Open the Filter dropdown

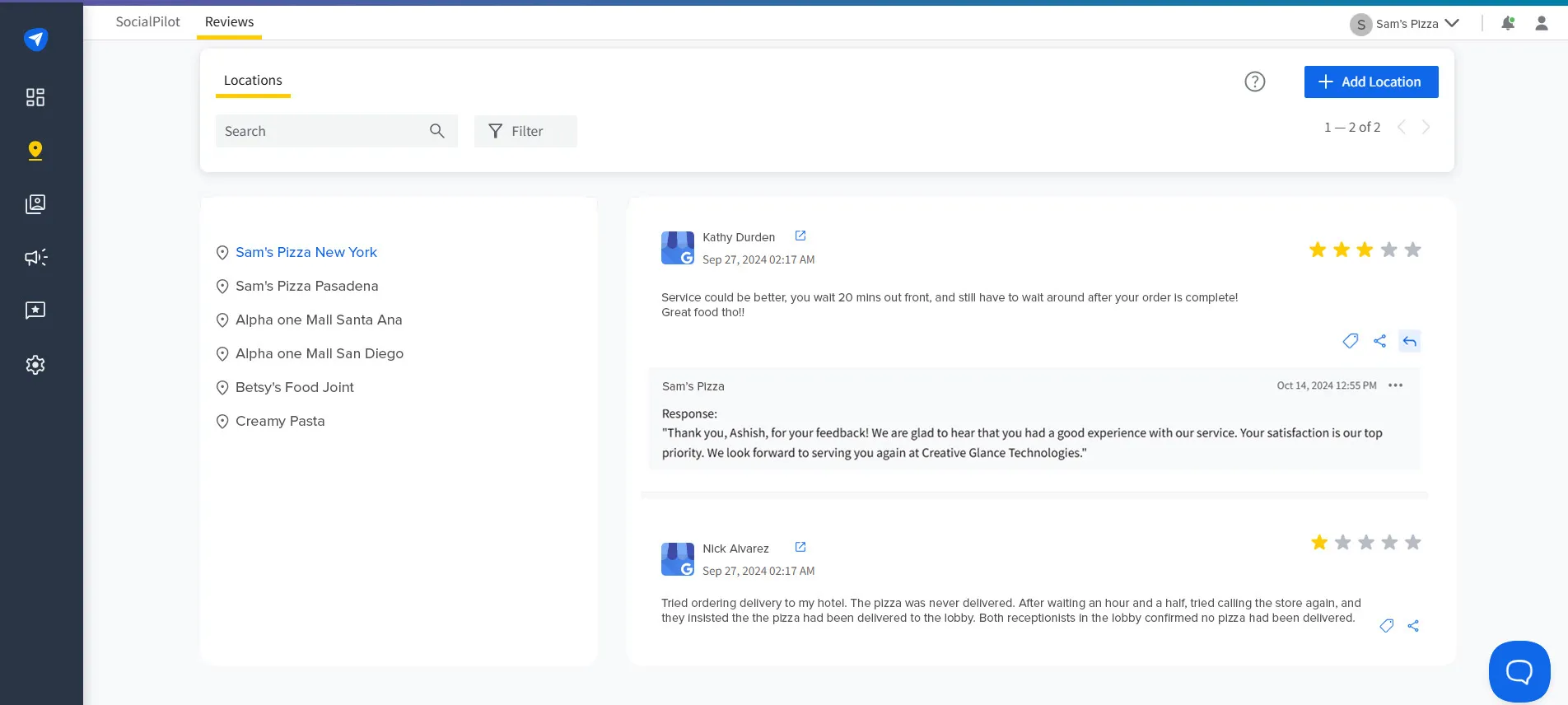tap(525, 131)
